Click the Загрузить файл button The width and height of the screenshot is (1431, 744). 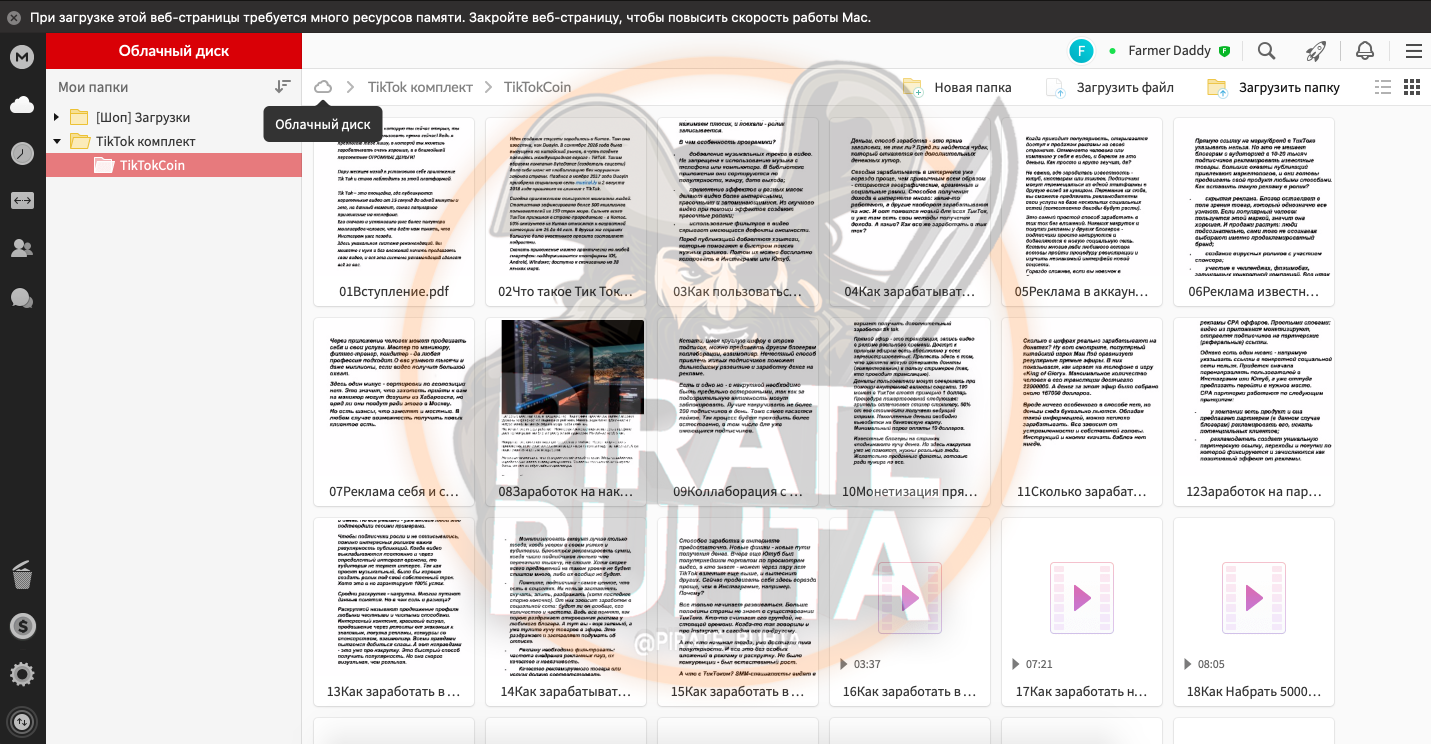click(x=1109, y=87)
